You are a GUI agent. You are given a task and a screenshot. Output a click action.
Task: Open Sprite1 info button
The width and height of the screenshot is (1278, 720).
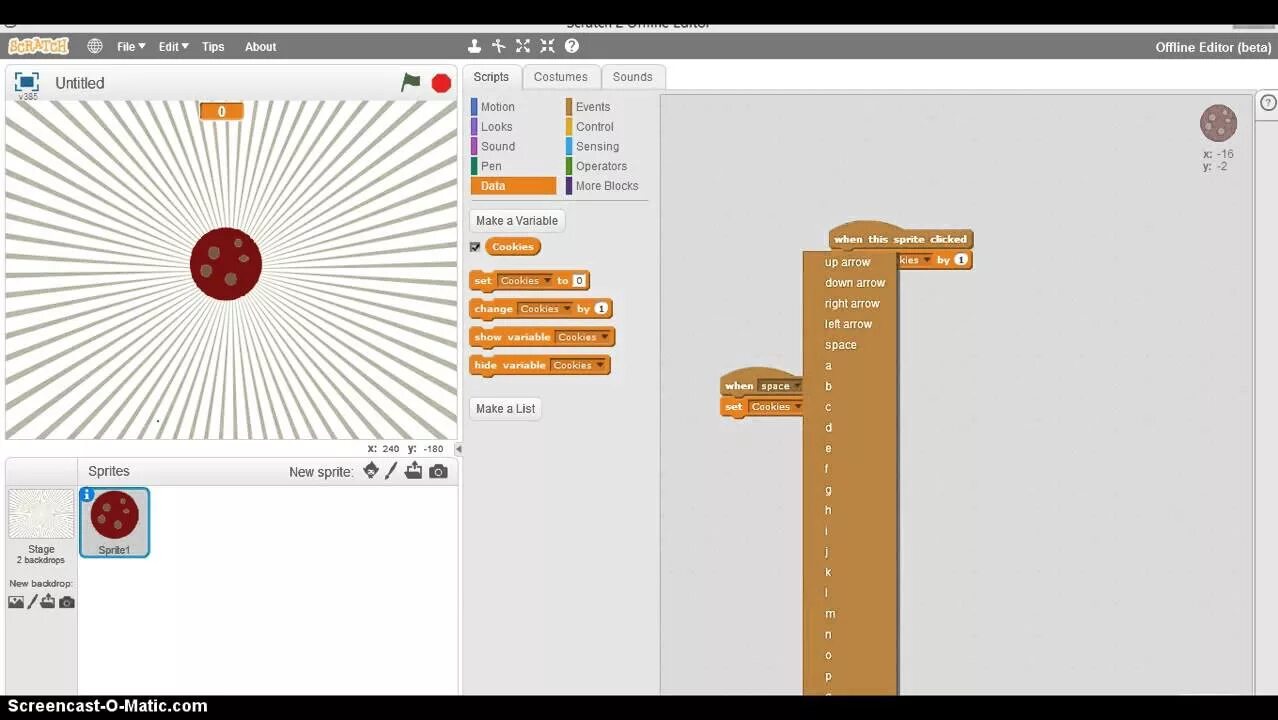[87, 494]
